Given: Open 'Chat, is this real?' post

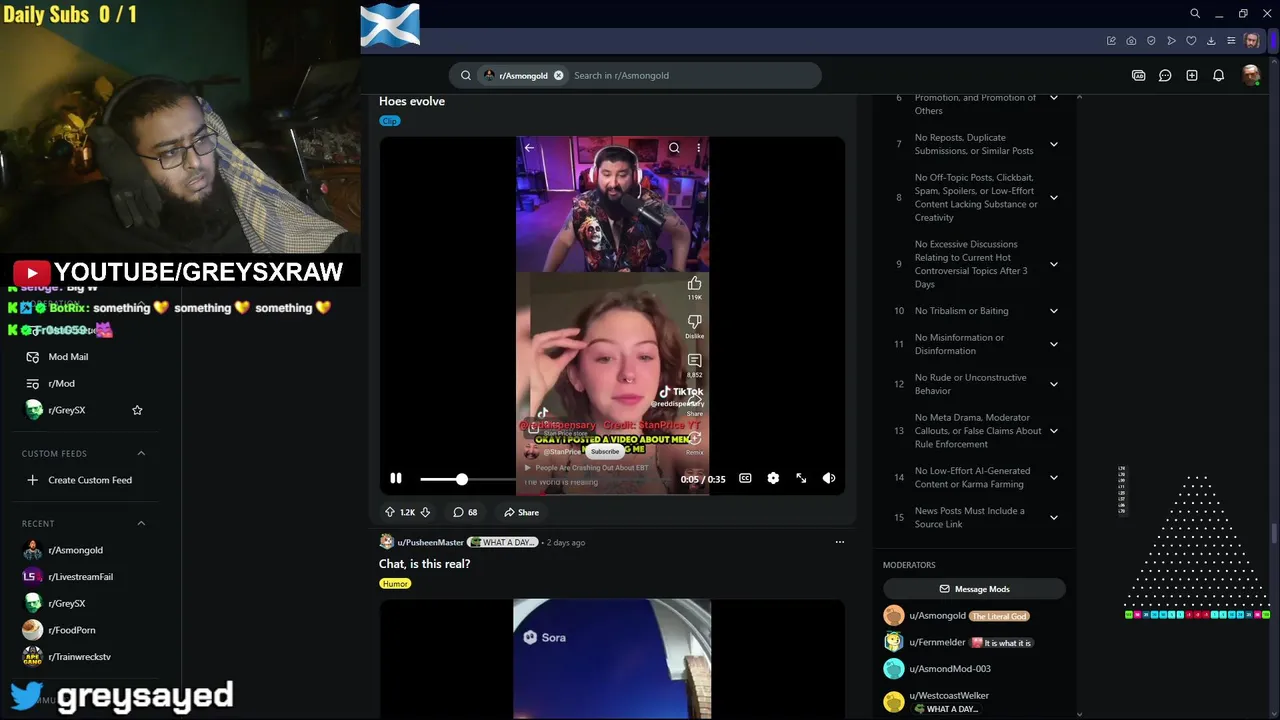Looking at the screenshot, I should (424, 564).
